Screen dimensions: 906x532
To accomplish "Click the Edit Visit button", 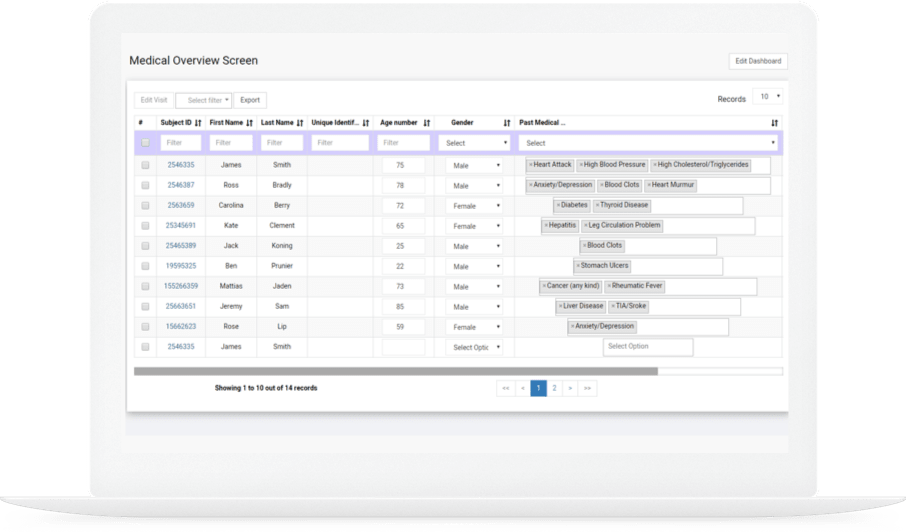I will click(154, 100).
